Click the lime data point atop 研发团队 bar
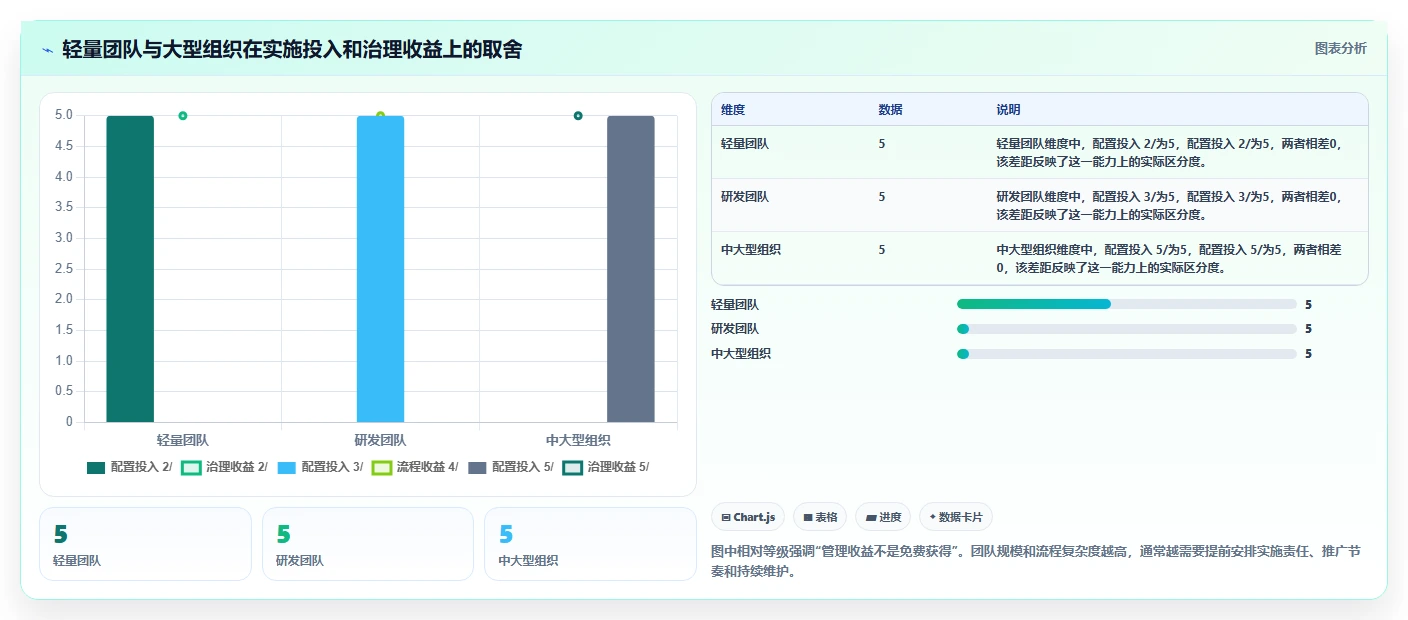This screenshot has height=620, width=1408. point(380,116)
